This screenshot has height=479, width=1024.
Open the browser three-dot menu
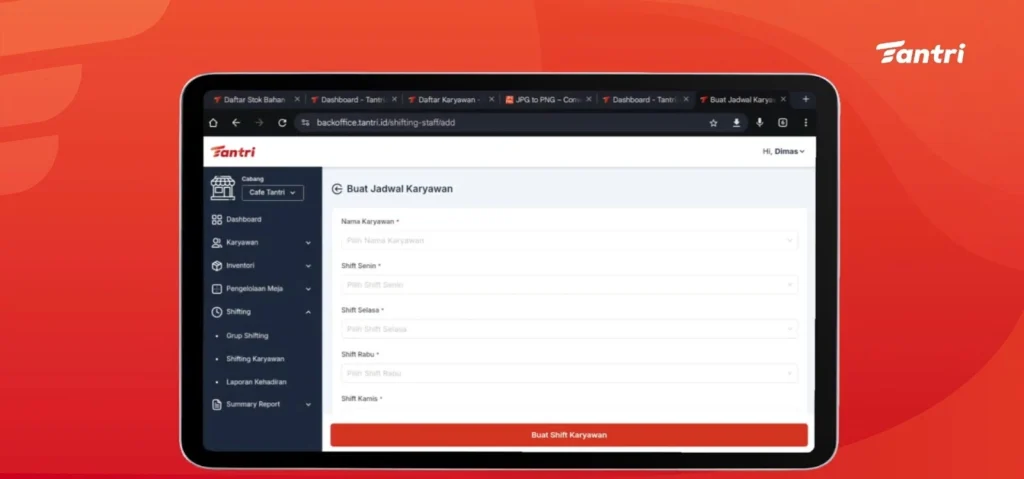pyautogui.click(x=805, y=123)
